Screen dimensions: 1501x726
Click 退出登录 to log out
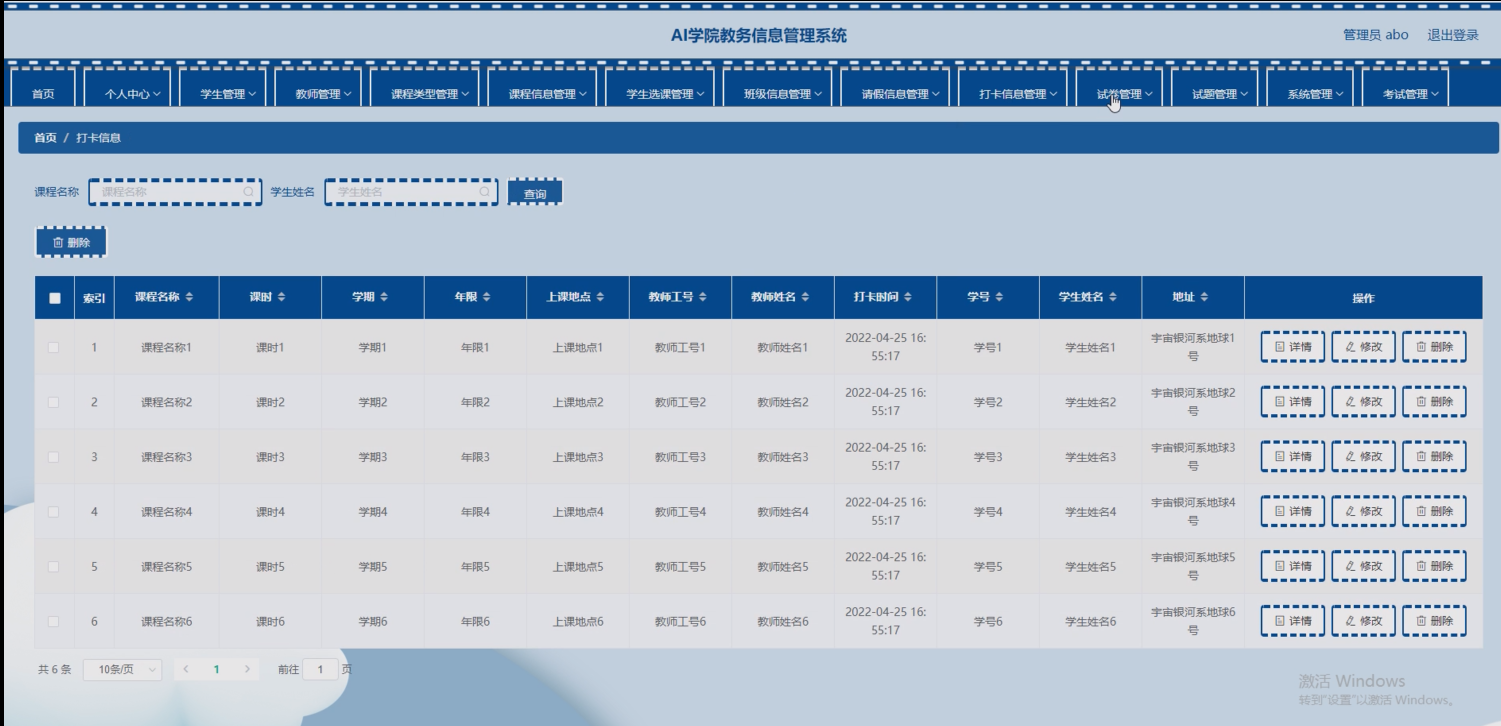point(1452,35)
